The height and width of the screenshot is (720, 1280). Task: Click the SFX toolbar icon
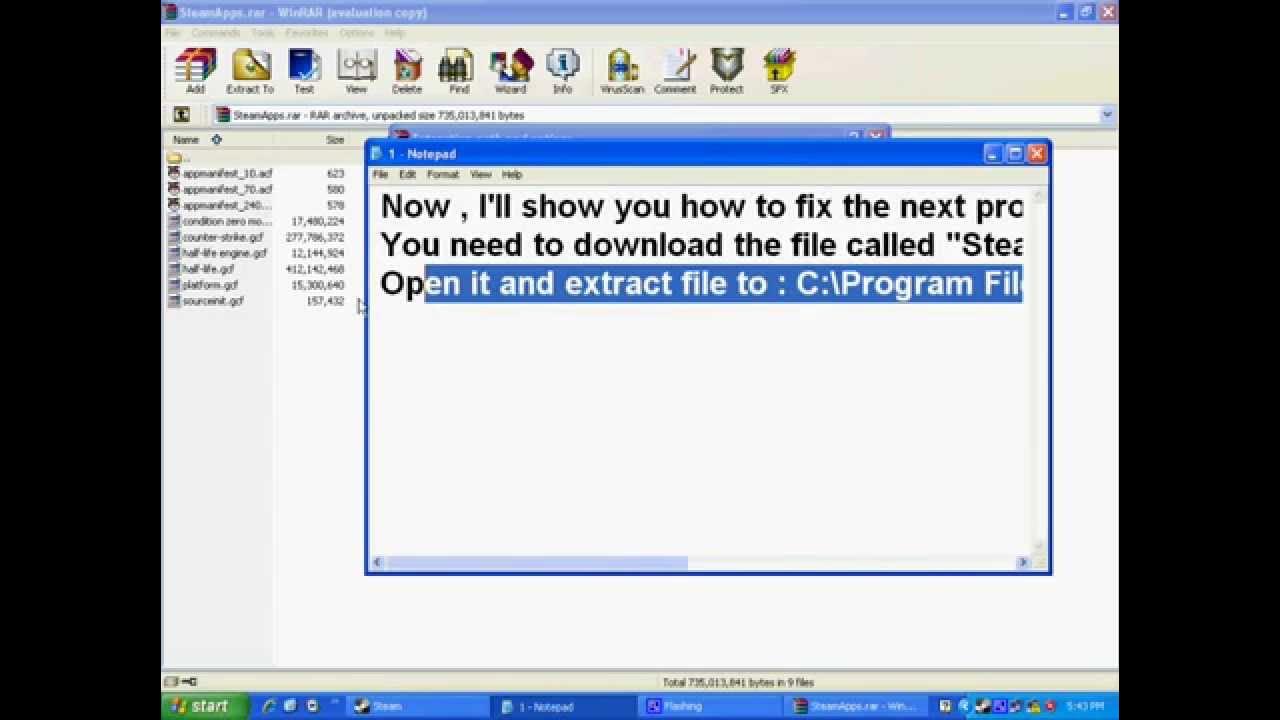point(779,72)
